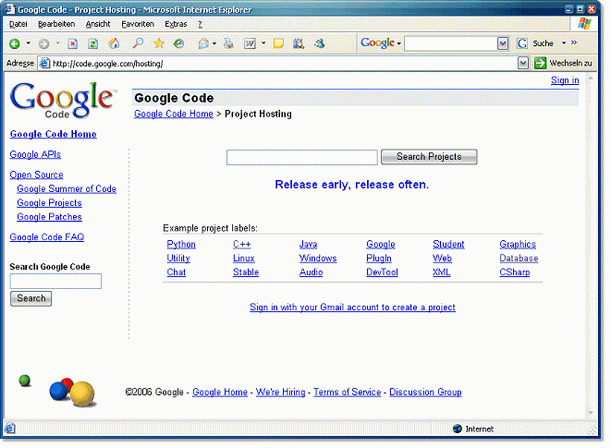Screen dimensions: 610x448
Task: Click the green Go arrow 'Wechseln zu'
Action: (x=540, y=63)
